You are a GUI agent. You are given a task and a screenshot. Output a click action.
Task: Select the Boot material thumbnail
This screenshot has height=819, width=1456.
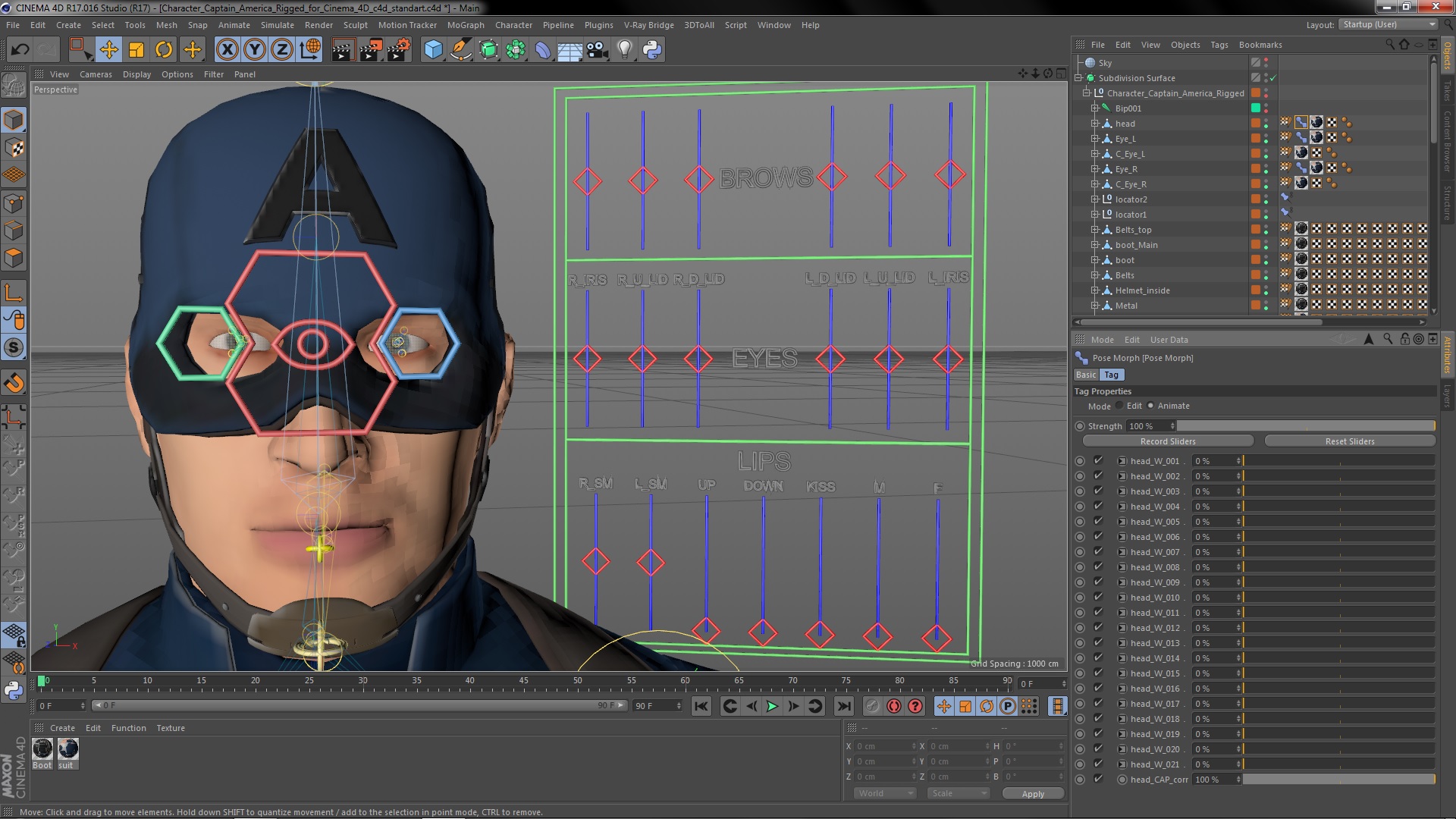[x=42, y=749]
